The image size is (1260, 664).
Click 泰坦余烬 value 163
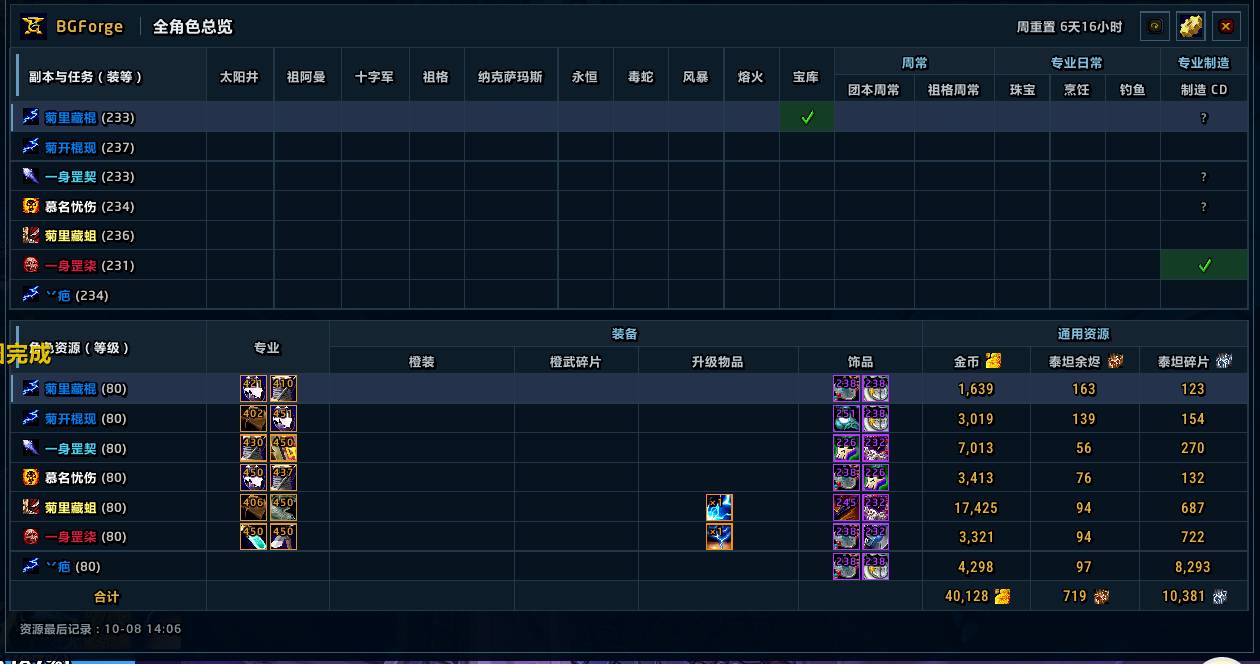1084,390
